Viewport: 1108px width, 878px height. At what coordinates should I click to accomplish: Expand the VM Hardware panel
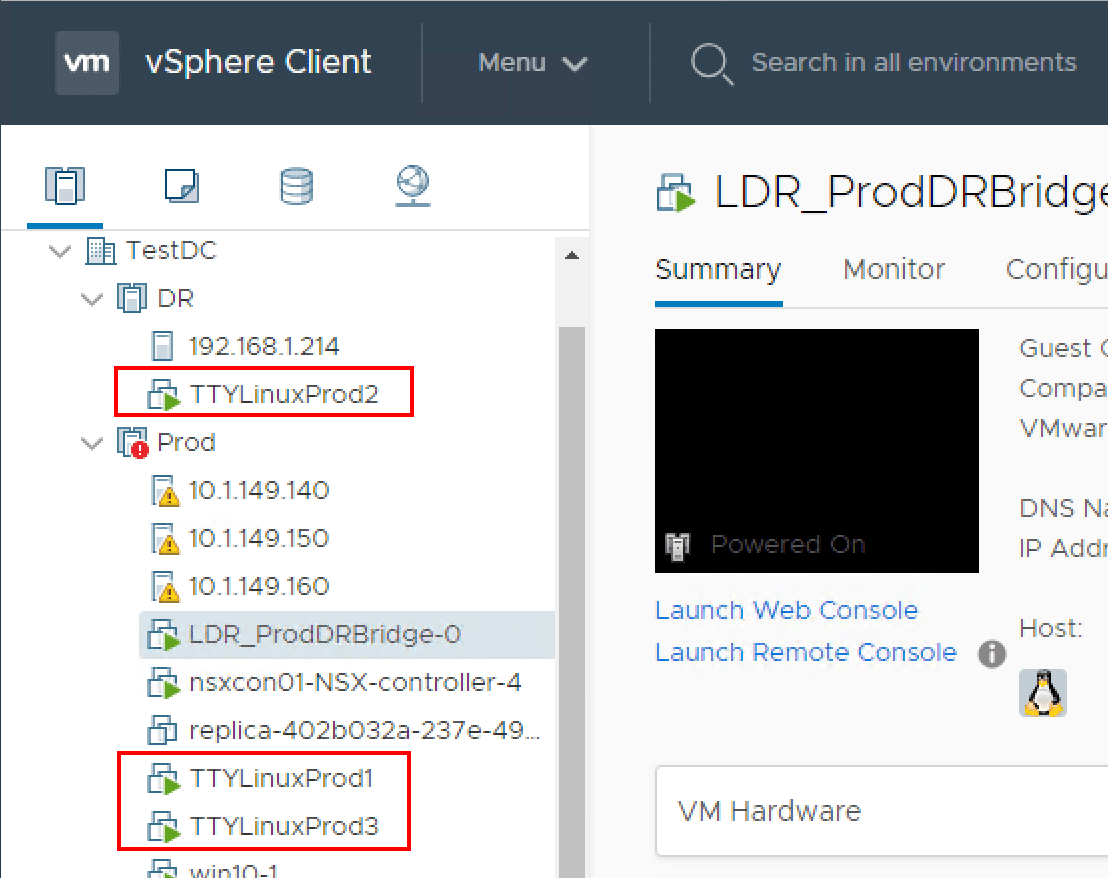click(x=882, y=811)
